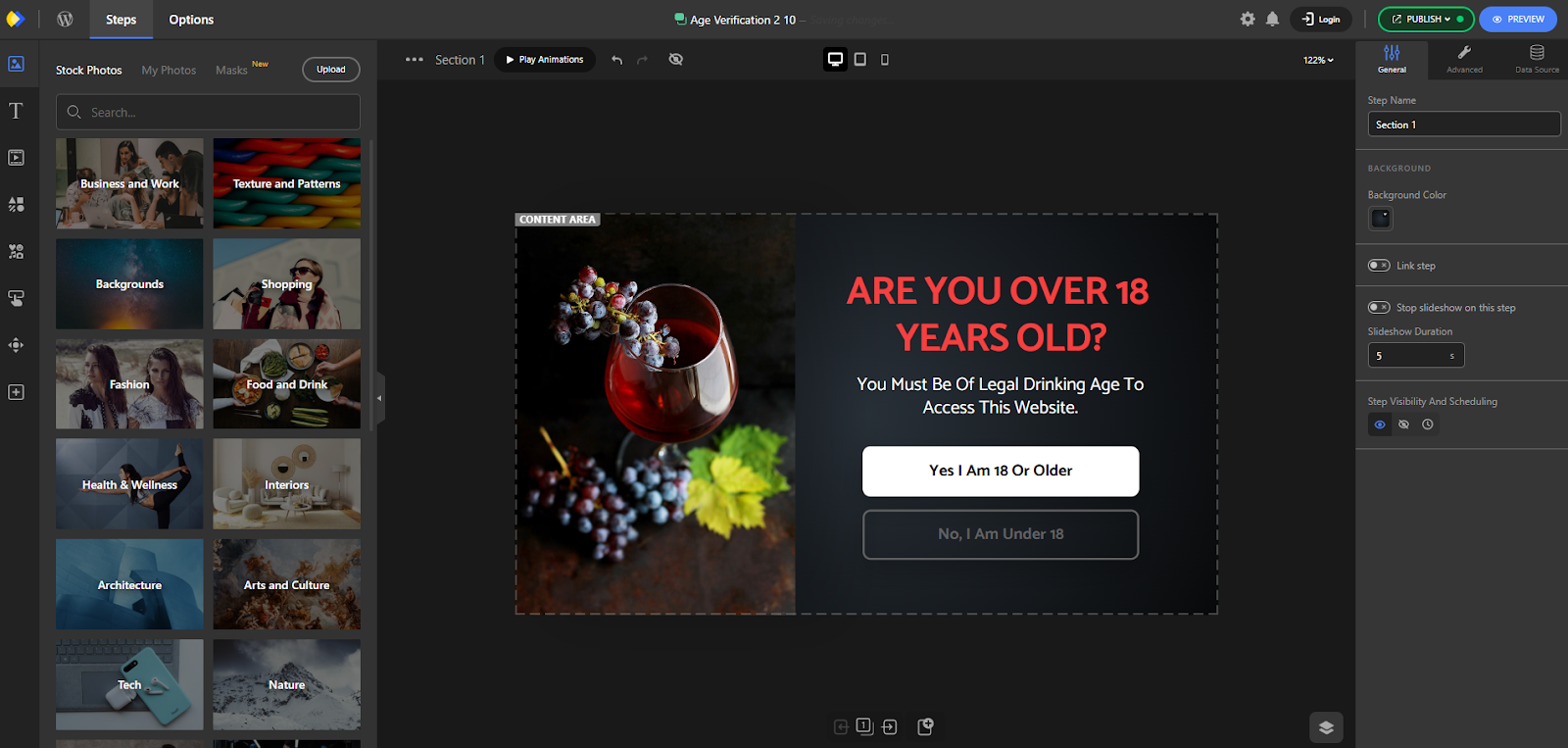Click the stock photo search field
Image resolution: width=1568 pixels, height=748 pixels.
click(x=208, y=112)
